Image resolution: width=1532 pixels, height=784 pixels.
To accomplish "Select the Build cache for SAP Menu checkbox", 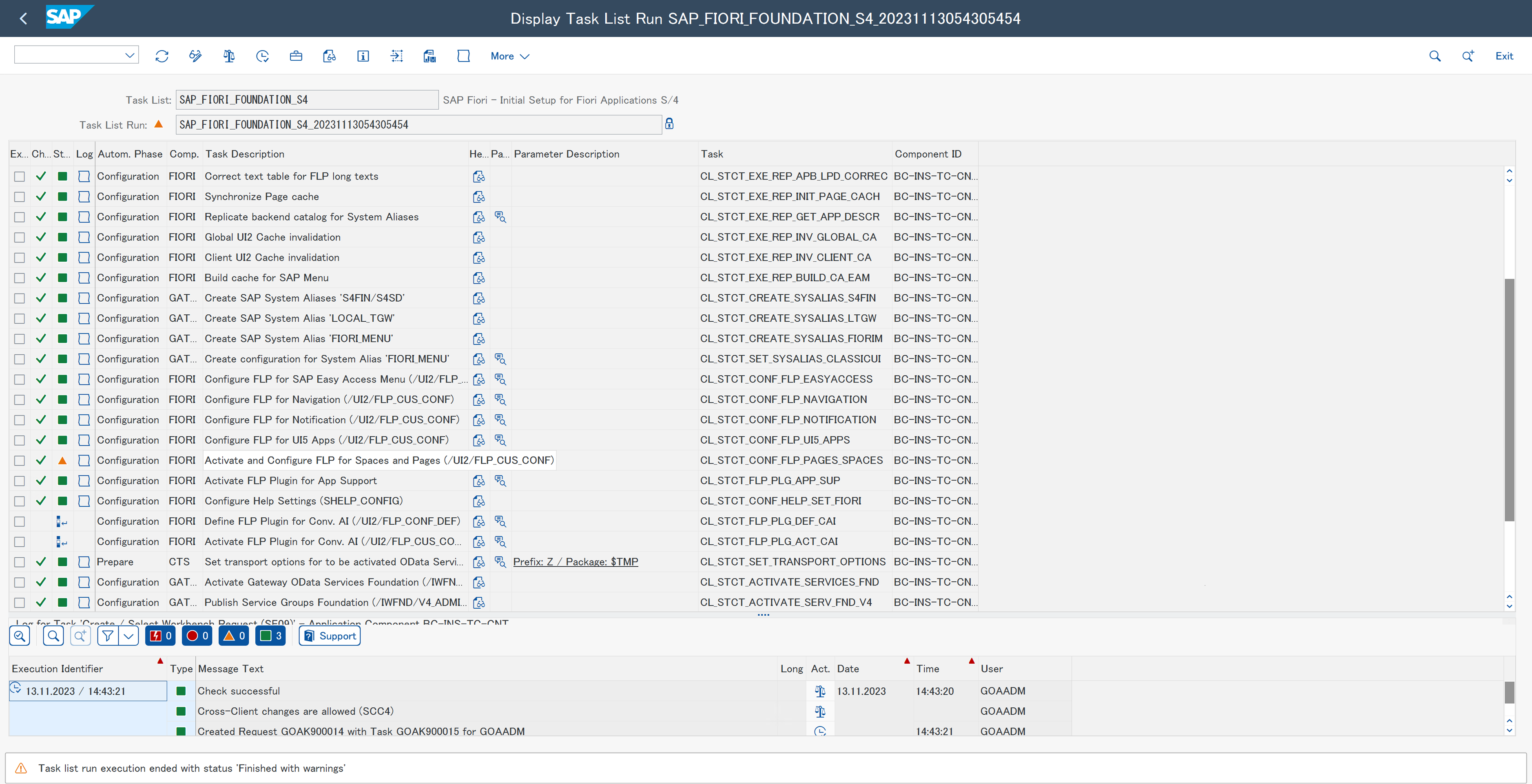I will (20, 278).
